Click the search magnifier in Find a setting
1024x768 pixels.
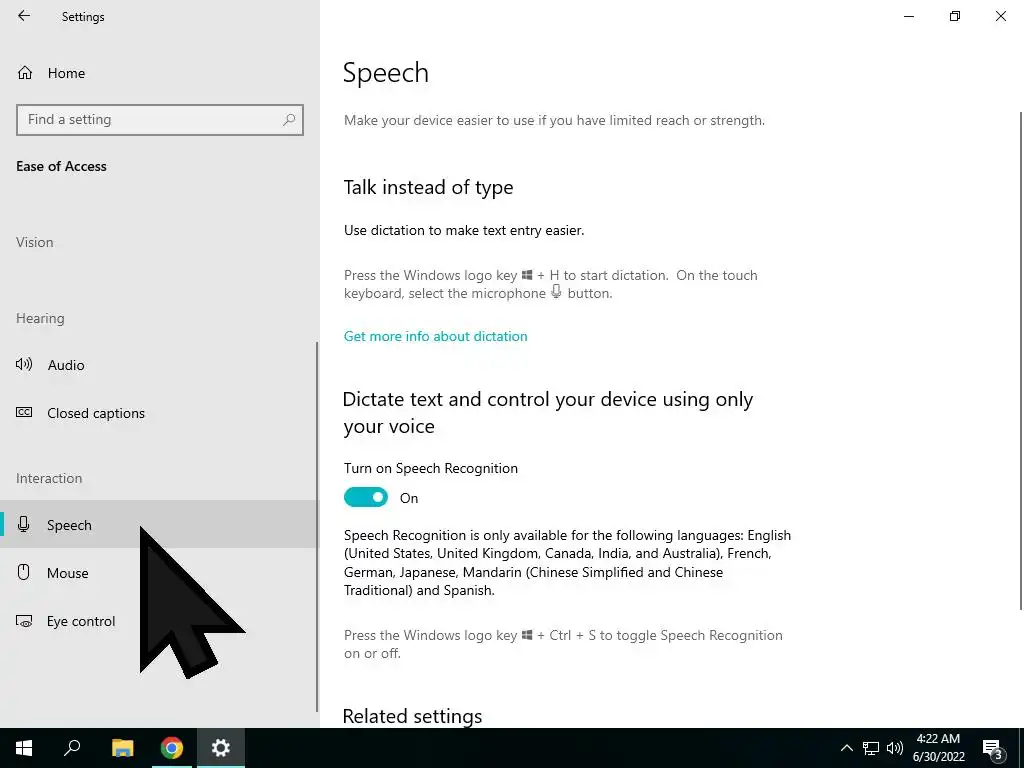point(289,120)
